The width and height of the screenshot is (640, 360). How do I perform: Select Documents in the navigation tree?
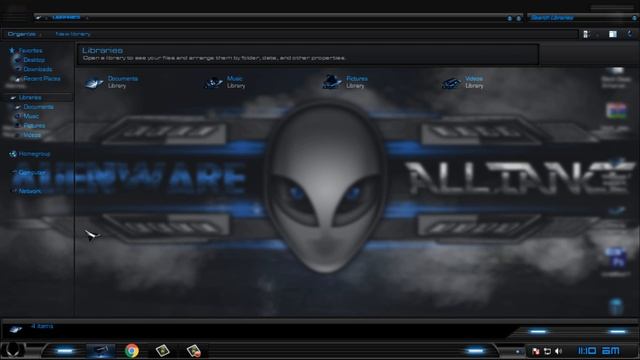point(38,107)
